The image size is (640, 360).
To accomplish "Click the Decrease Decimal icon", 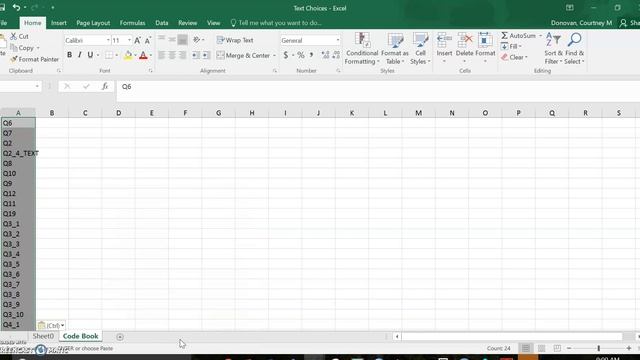I will point(336,55).
